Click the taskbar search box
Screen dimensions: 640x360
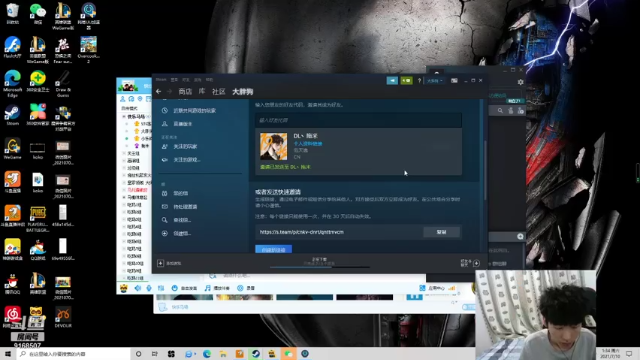[73, 354]
